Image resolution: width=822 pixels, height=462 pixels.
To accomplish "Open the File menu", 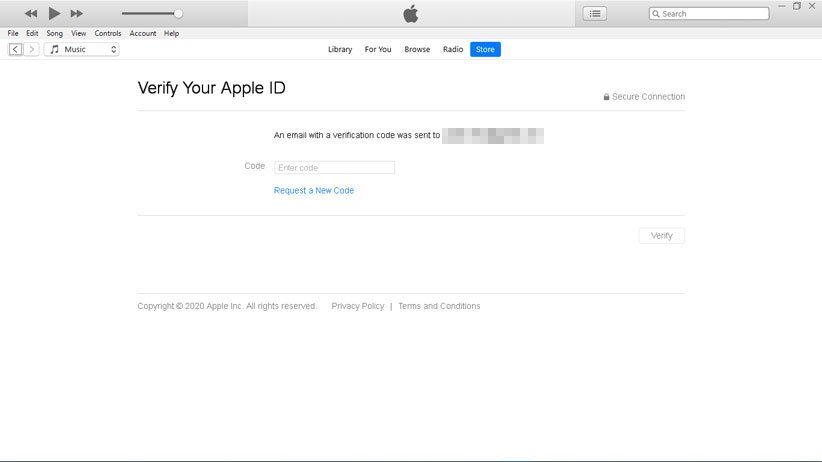I will coord(13,33).
